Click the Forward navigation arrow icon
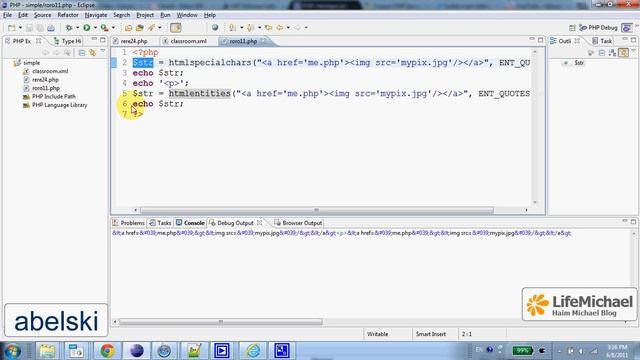 (x=297, y=28)
